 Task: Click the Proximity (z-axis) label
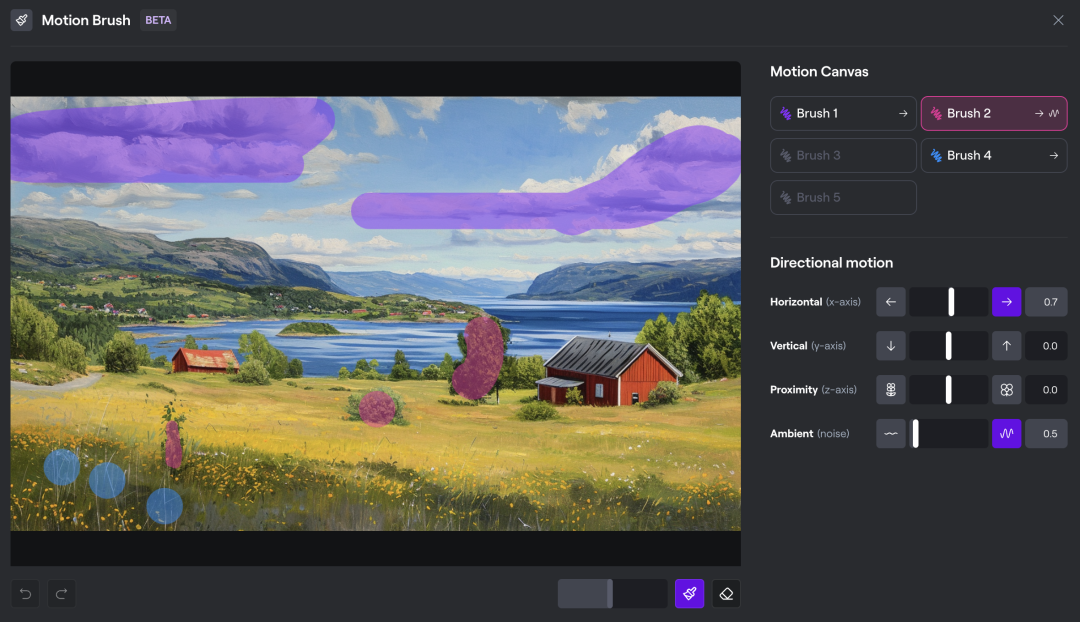click(x=813, y=390)
